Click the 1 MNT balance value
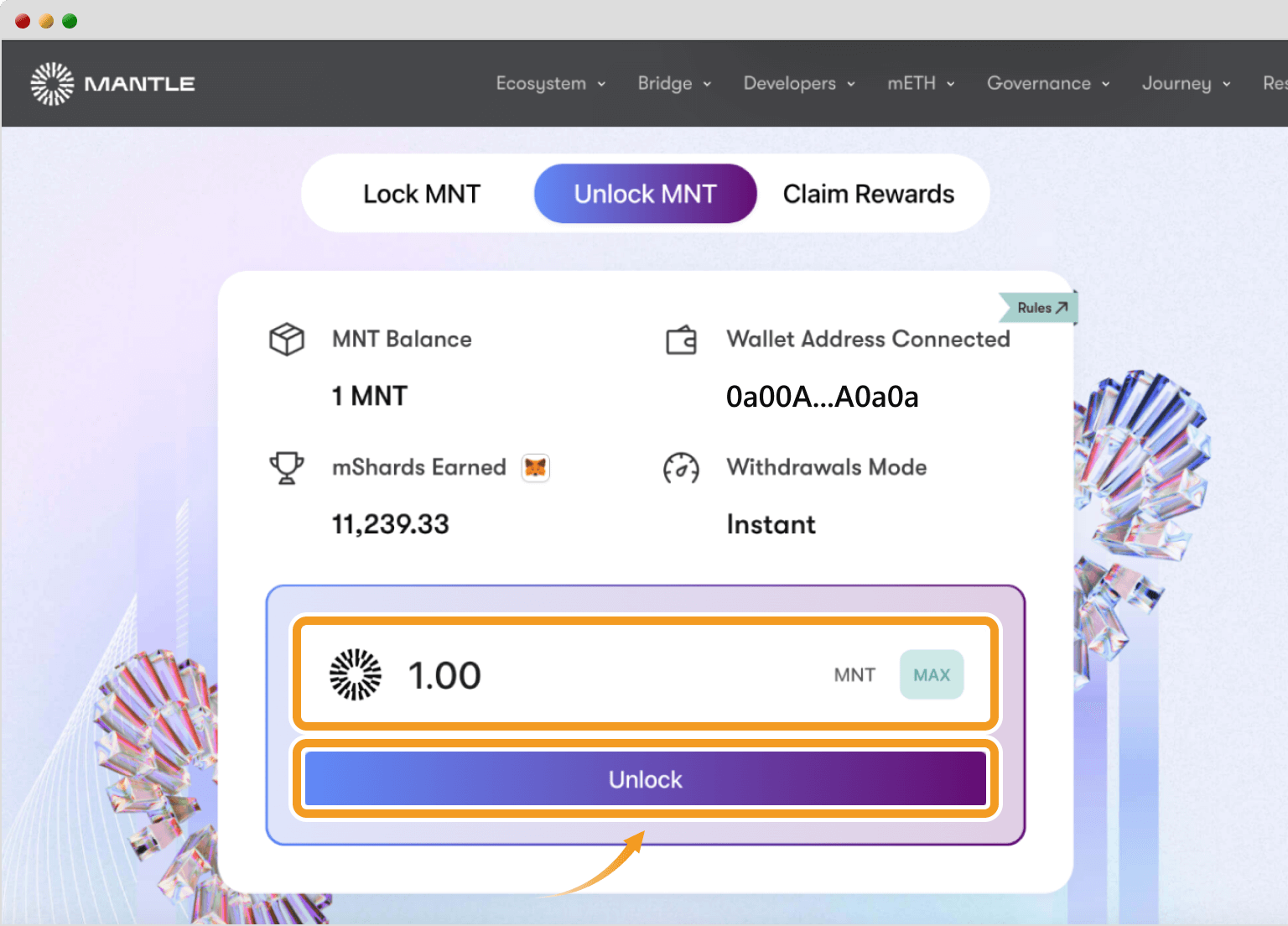The width and height of the screenshot is (1288, 926). point(370,396)
